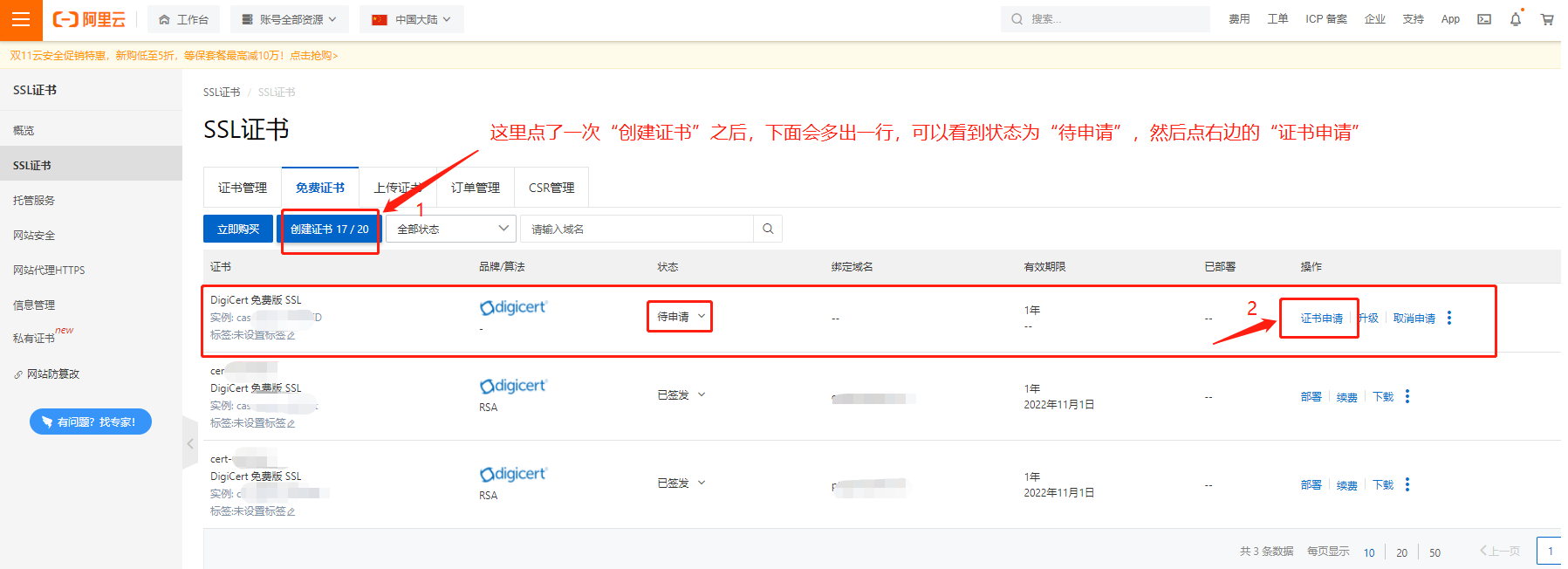Click the top 搜索 search box
The width and height of the screenshot is (1568, 569).
[1106, 19]
